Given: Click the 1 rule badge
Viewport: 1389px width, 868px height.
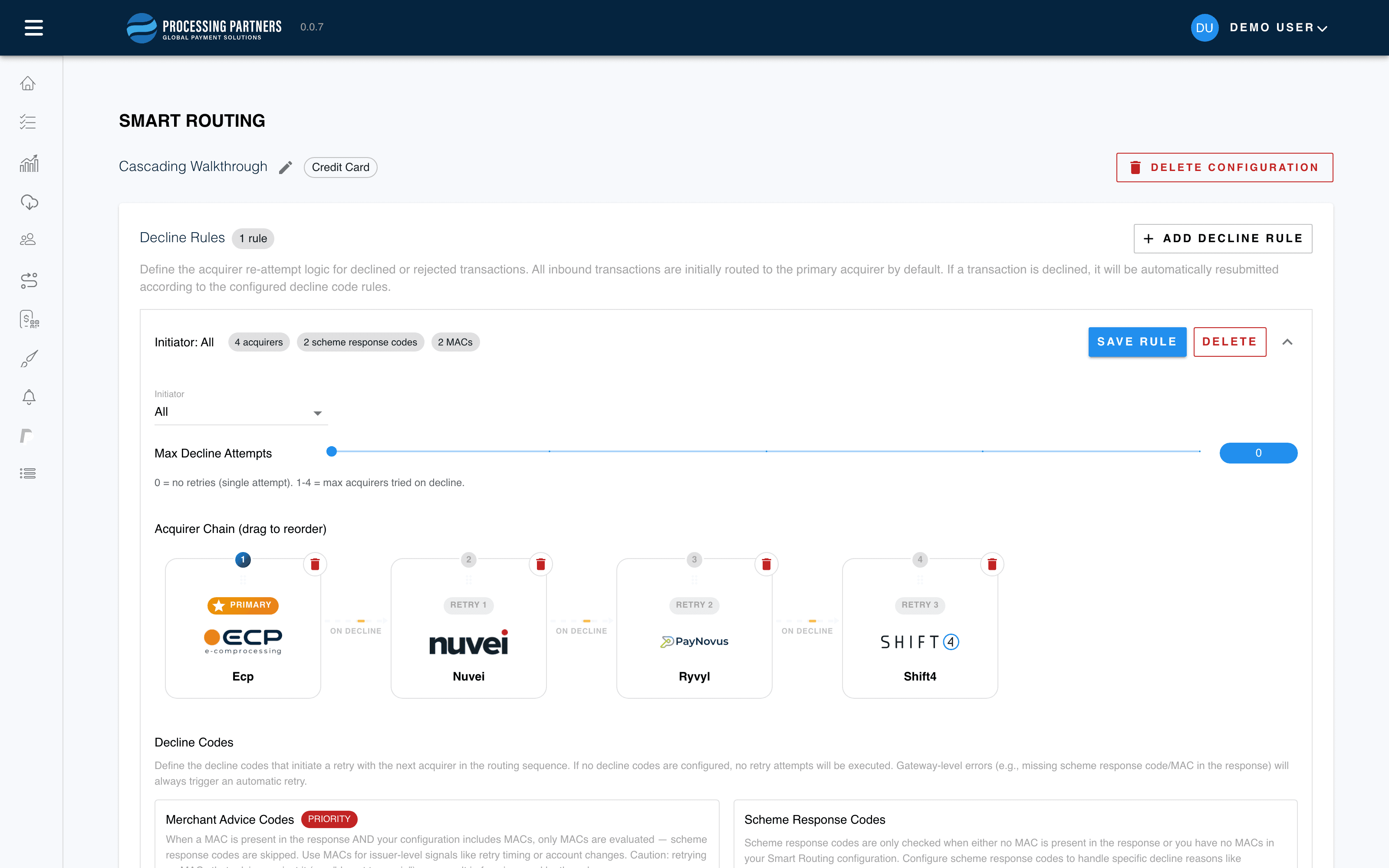Looking at the screenshot, I should pyautogui.click(x=253, y=238).
